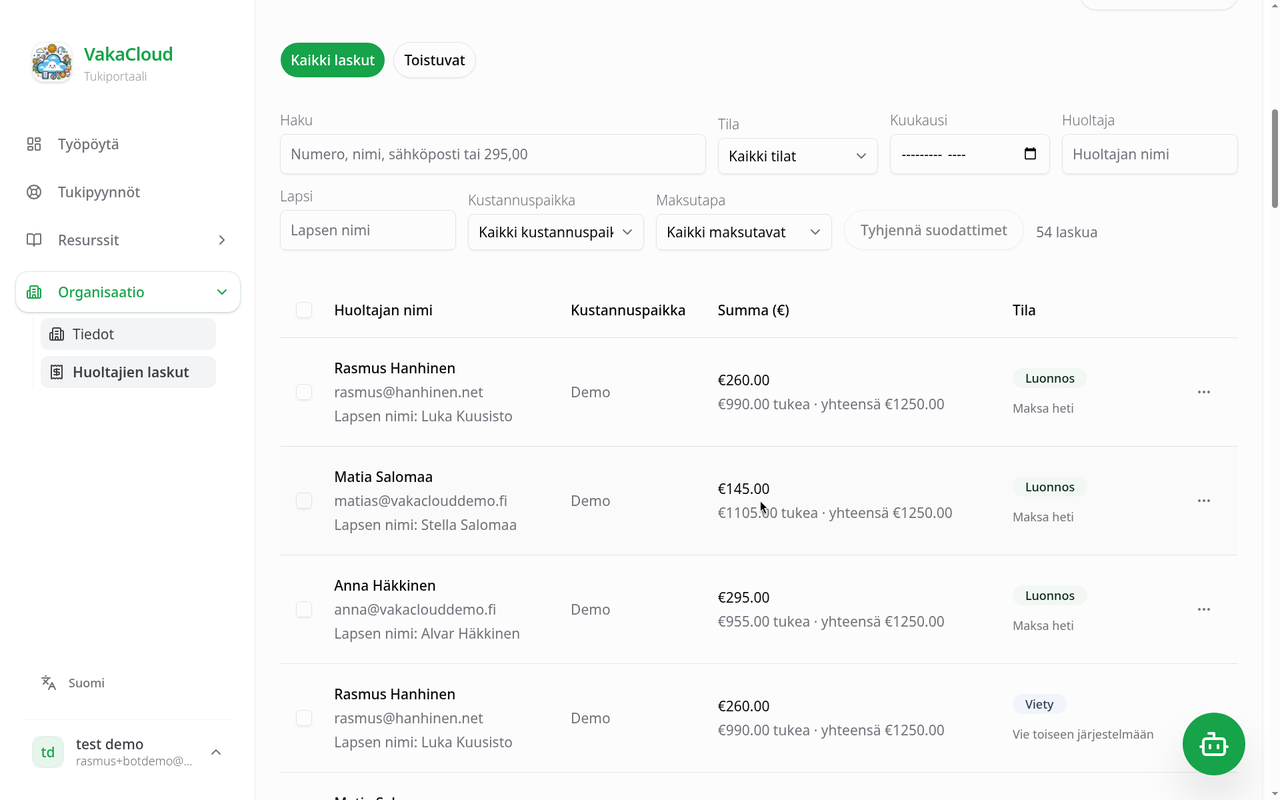The width and height of the screenshot is (1280, 800).
Task: Open actions menu for Matia Salomaa invoice
Action: coord(1204,501)
